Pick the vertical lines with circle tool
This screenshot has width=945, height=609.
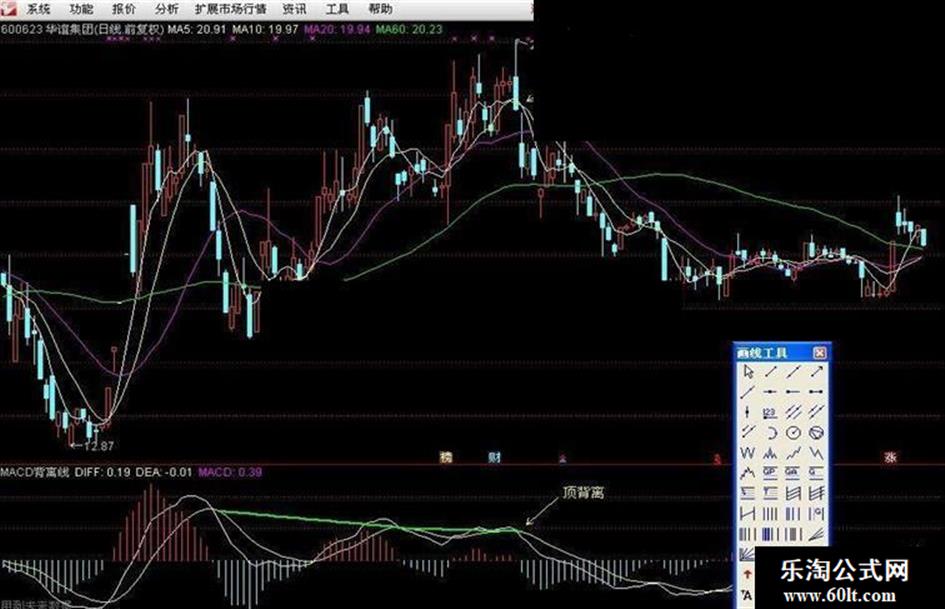point(816,514)
